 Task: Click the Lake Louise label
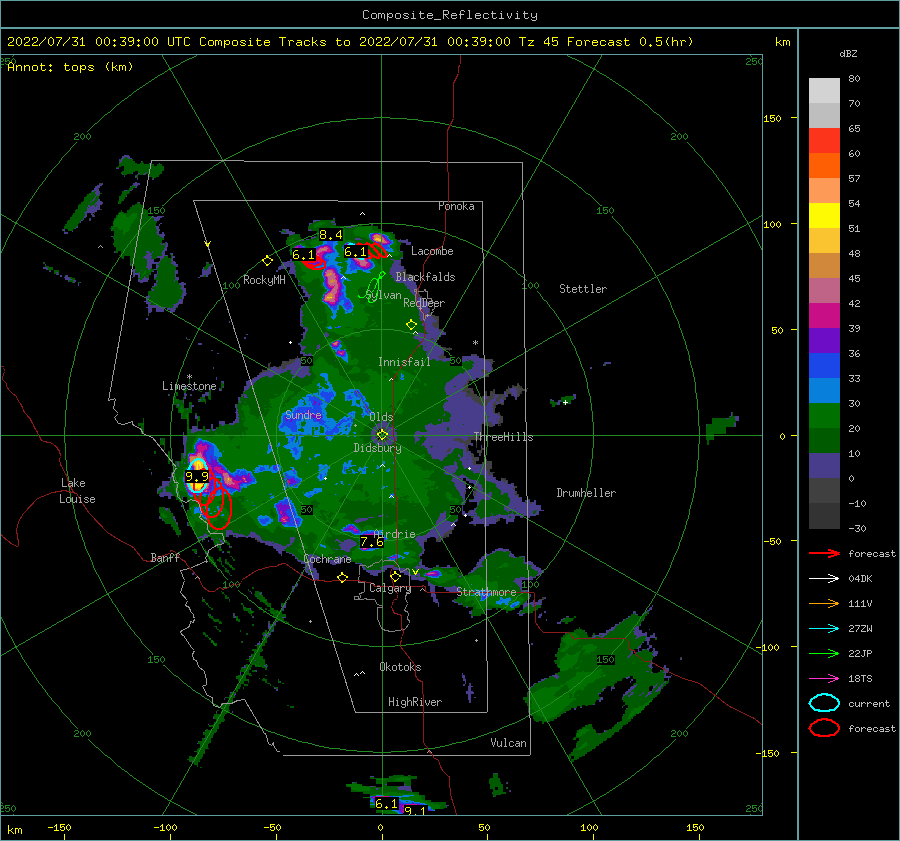[77, 491]
